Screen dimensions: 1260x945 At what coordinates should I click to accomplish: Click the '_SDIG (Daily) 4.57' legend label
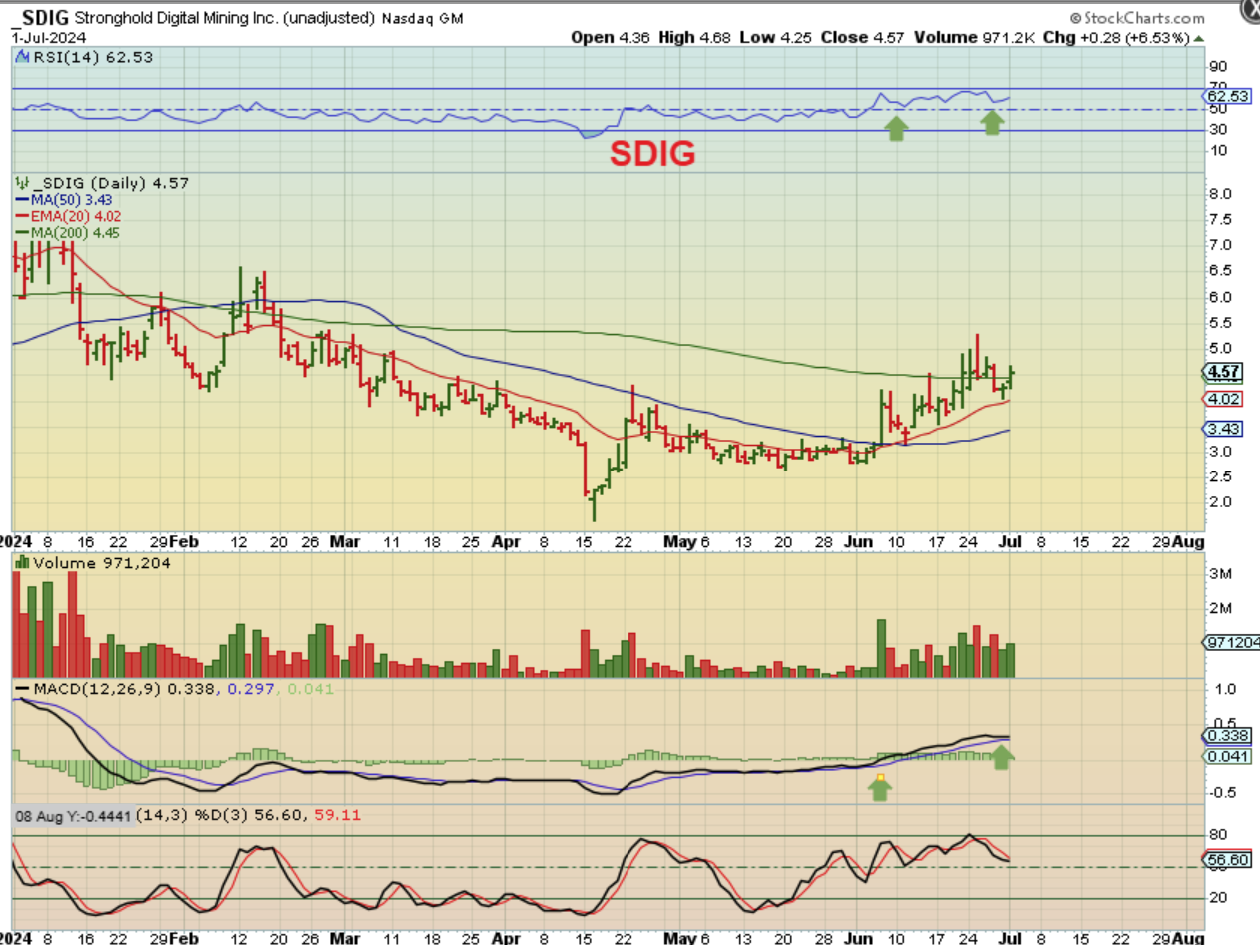point(110,183)
